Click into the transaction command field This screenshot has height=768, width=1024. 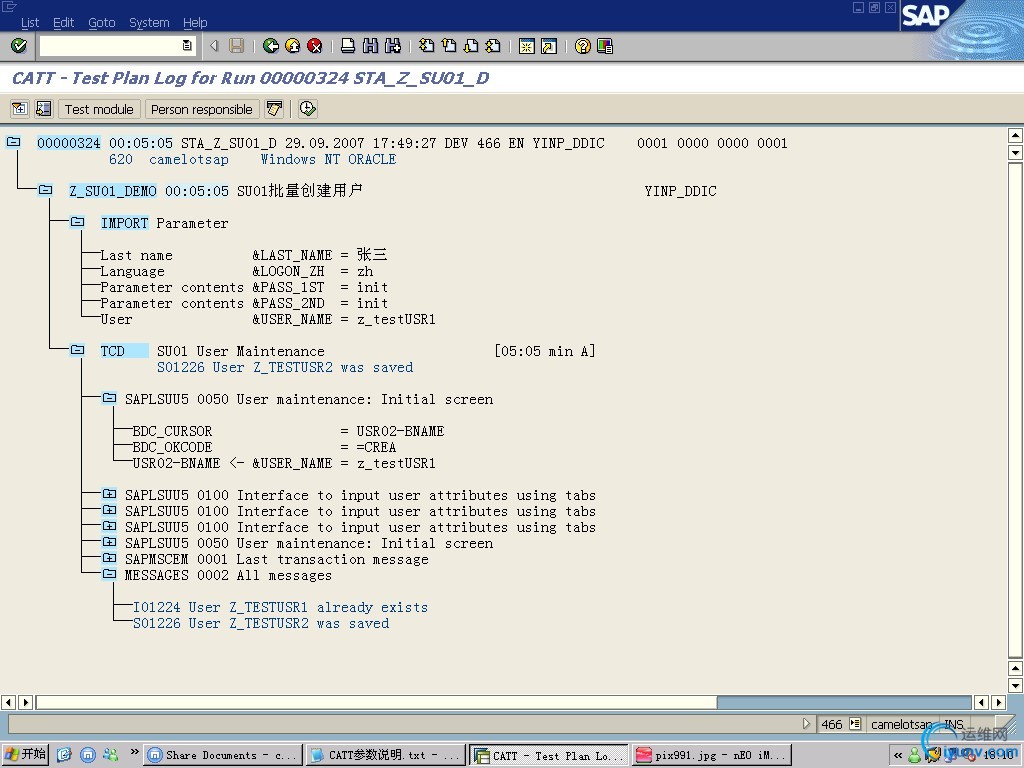coord(110,46)
